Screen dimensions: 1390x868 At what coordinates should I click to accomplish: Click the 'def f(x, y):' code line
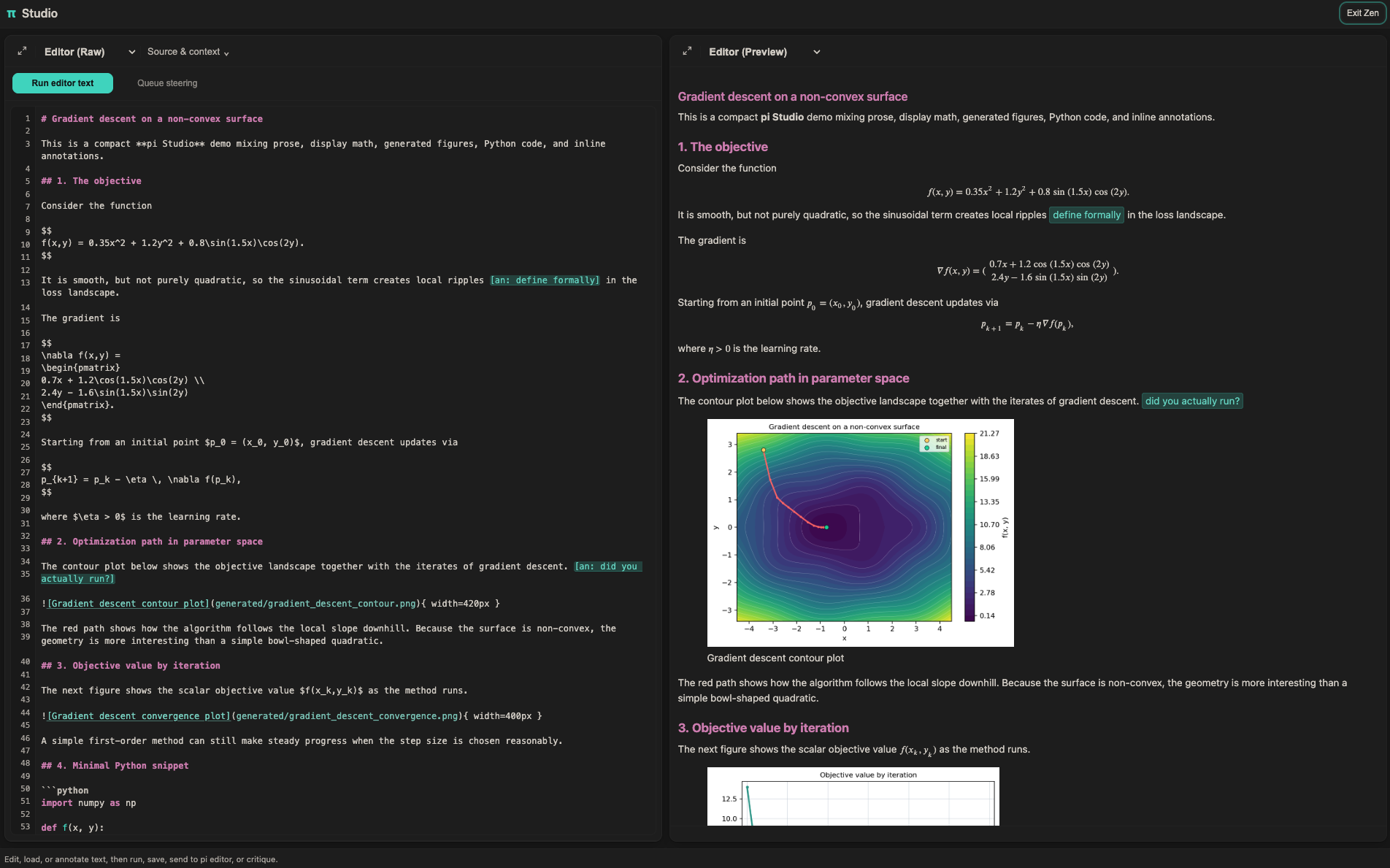coord(72,828)
